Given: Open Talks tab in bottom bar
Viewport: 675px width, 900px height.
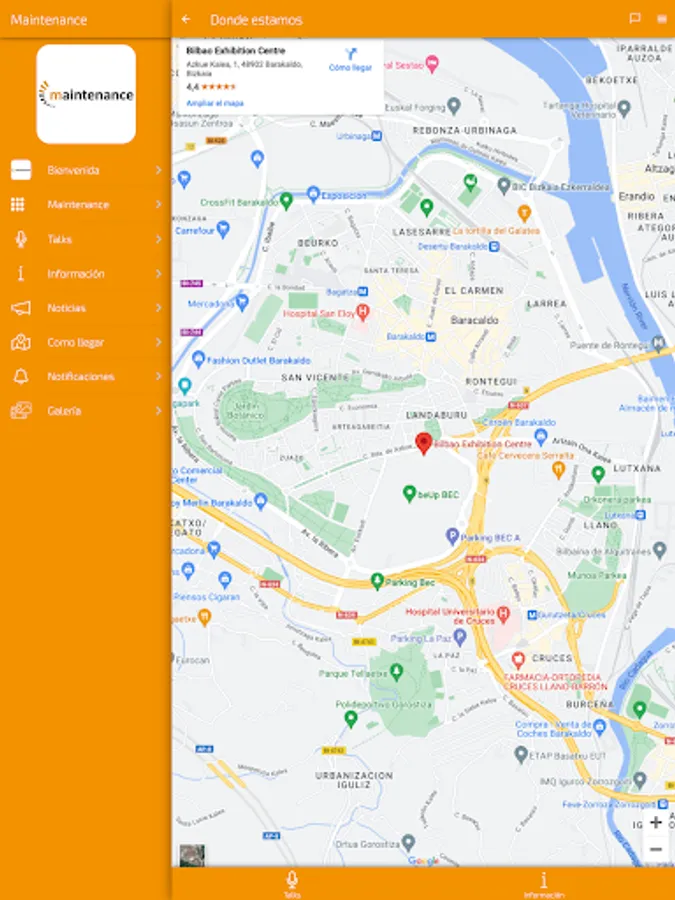Looking at the screenshot, I should [292, 883].
